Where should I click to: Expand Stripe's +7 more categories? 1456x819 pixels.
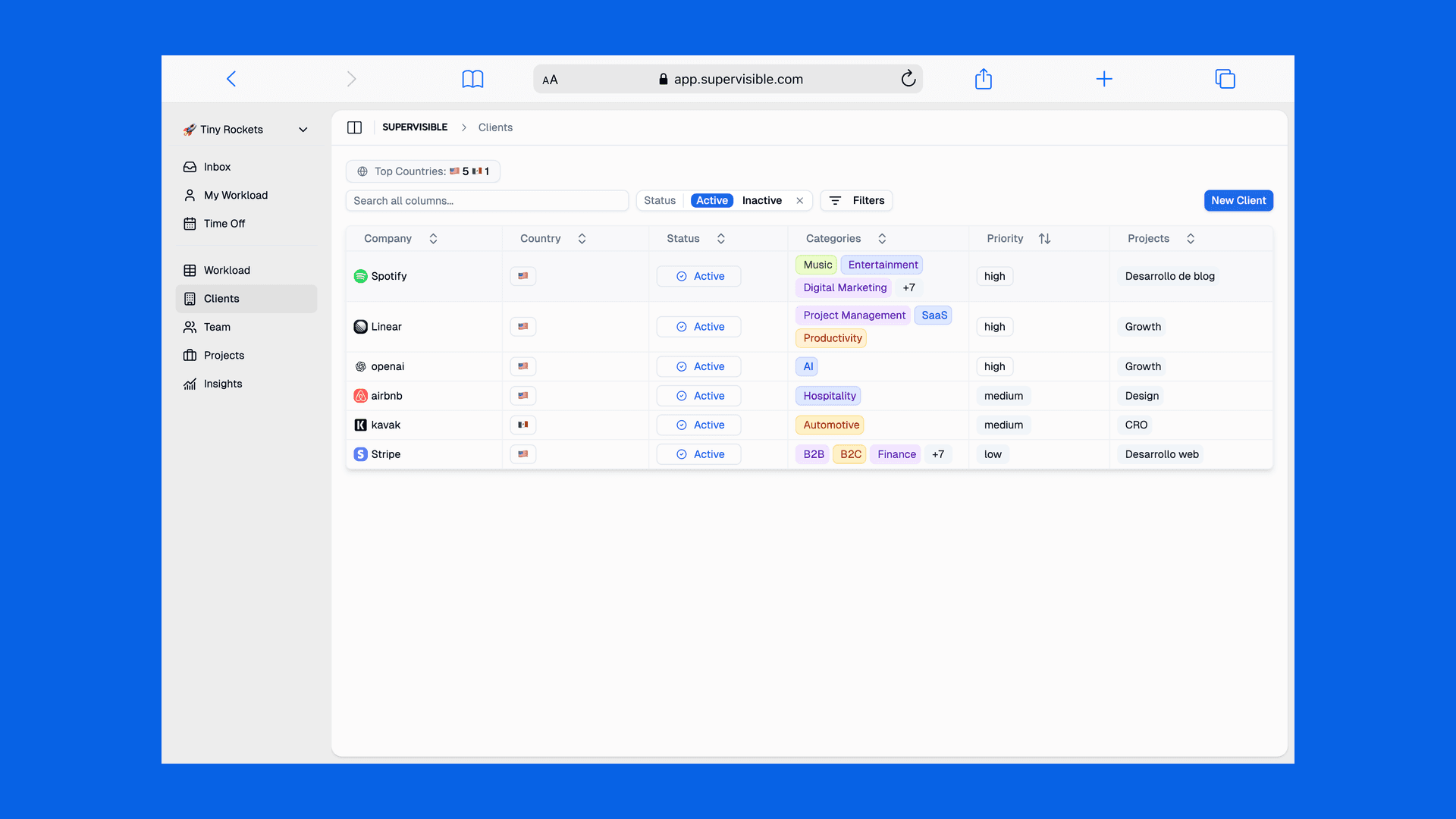click(x=938, y=454)
